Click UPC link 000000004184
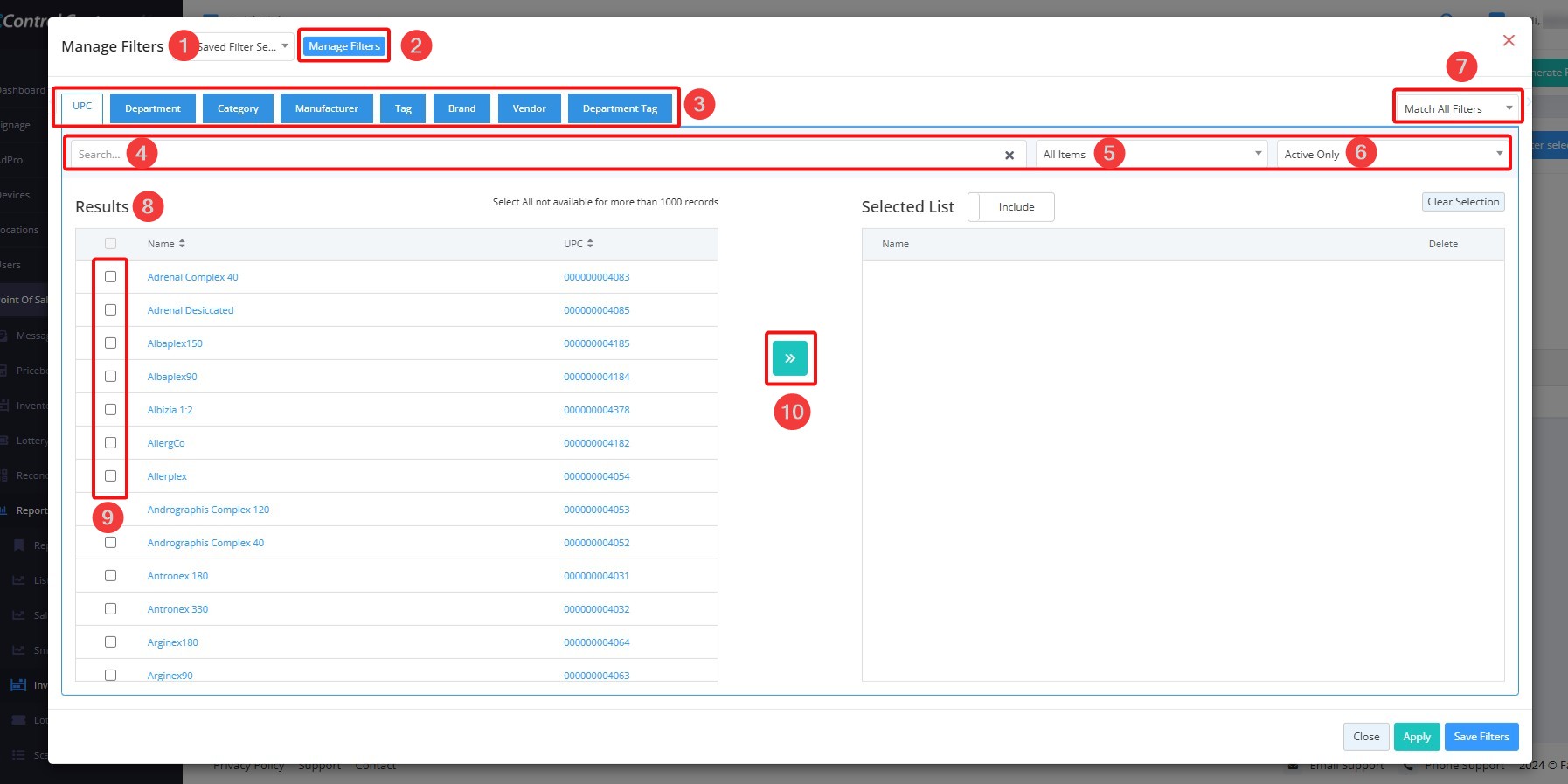This screenshot has height=784, width=1568. click(x=597, y=377)
